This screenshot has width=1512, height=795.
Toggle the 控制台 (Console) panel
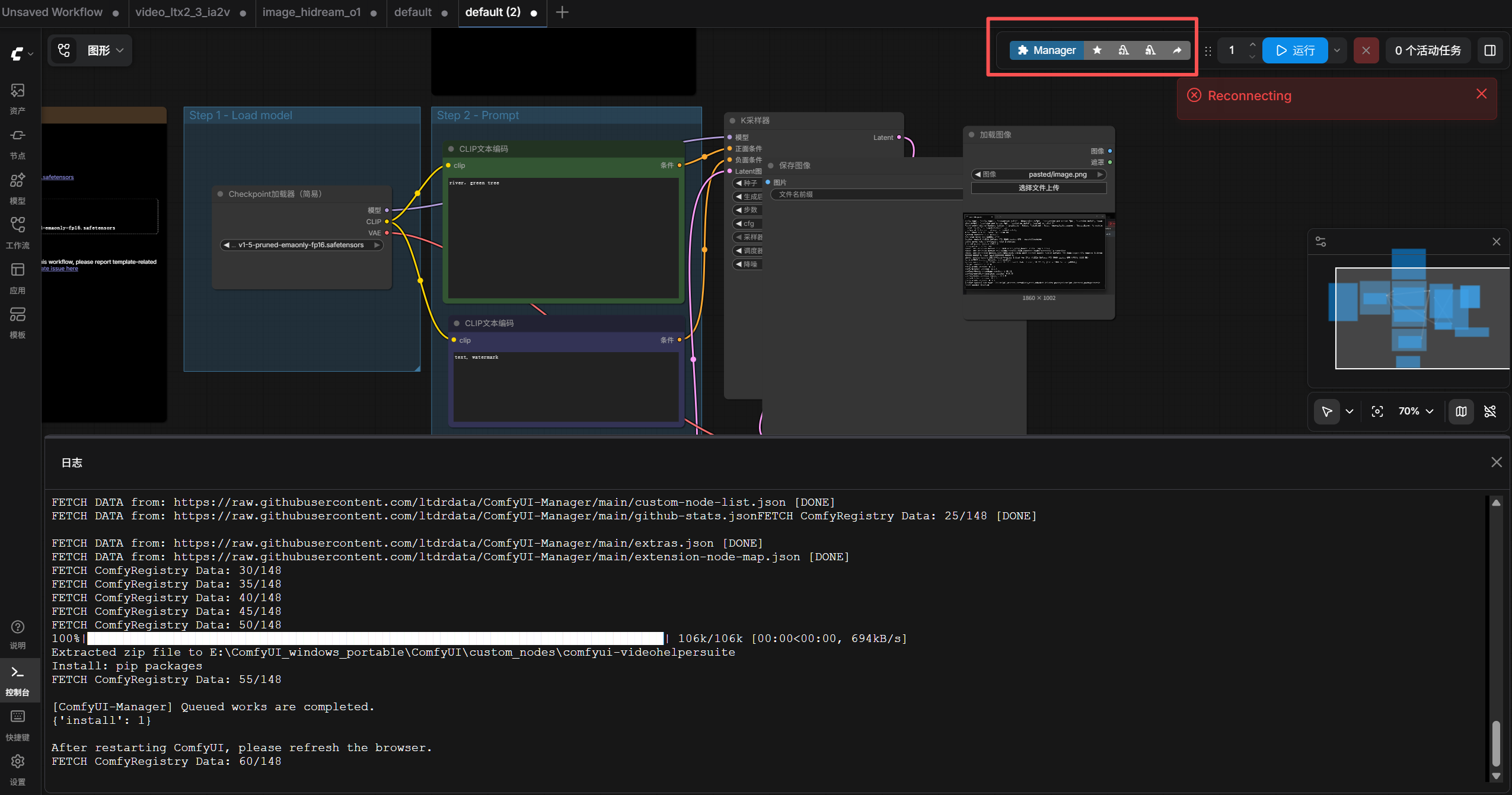coord(18,679)
